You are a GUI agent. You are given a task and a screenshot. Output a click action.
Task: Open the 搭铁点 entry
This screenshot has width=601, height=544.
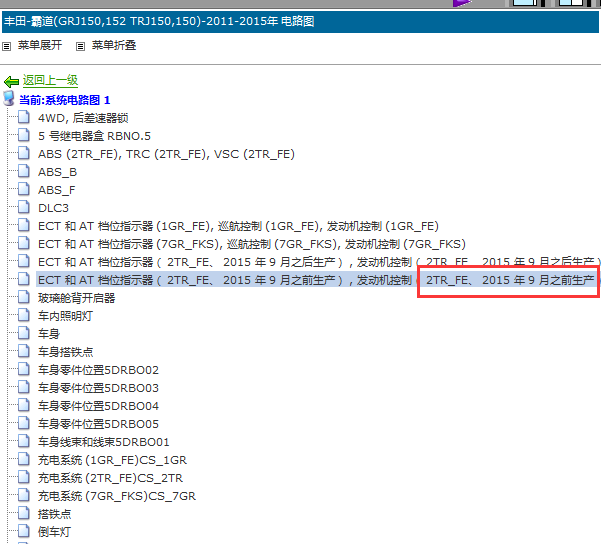click(54, 514)
